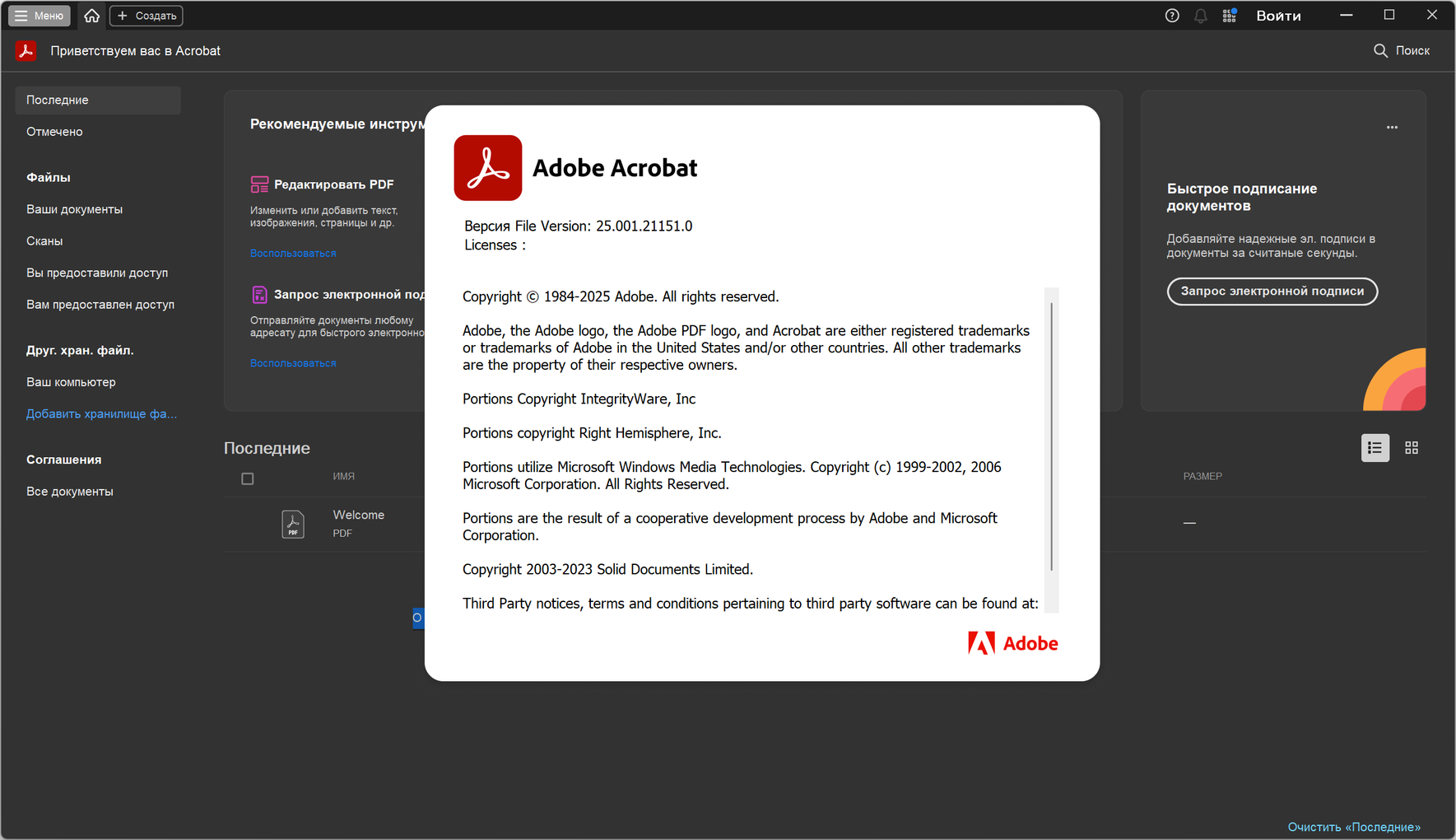The height and width of the screenshot is (840, 1456).
Task: Click the Welcome PDF file icon
Action: tap(293, 524)
